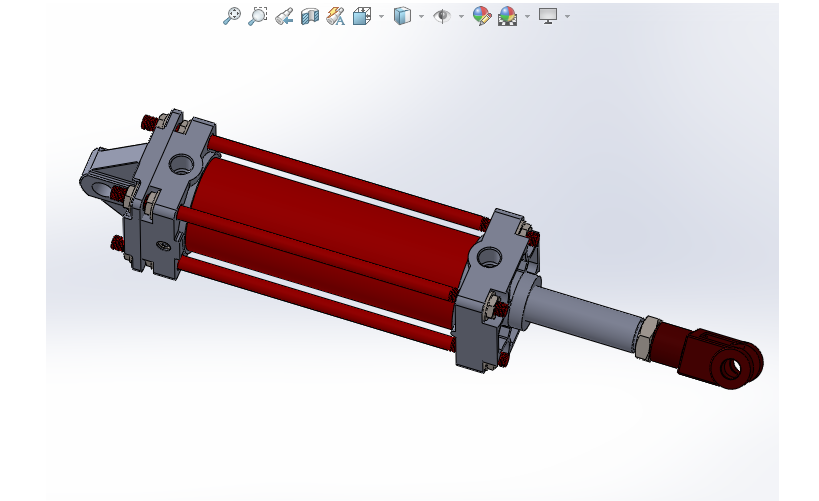Image resolution: width=819 pixels, height=501 pixels.
Task: Click the Zoom to Fit icon
Action: (231, 16)
